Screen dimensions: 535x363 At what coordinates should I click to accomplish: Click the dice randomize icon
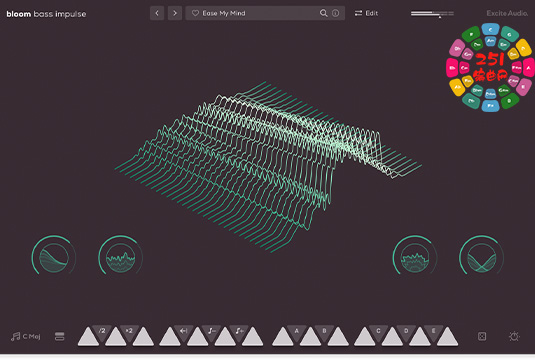point(482,336)
